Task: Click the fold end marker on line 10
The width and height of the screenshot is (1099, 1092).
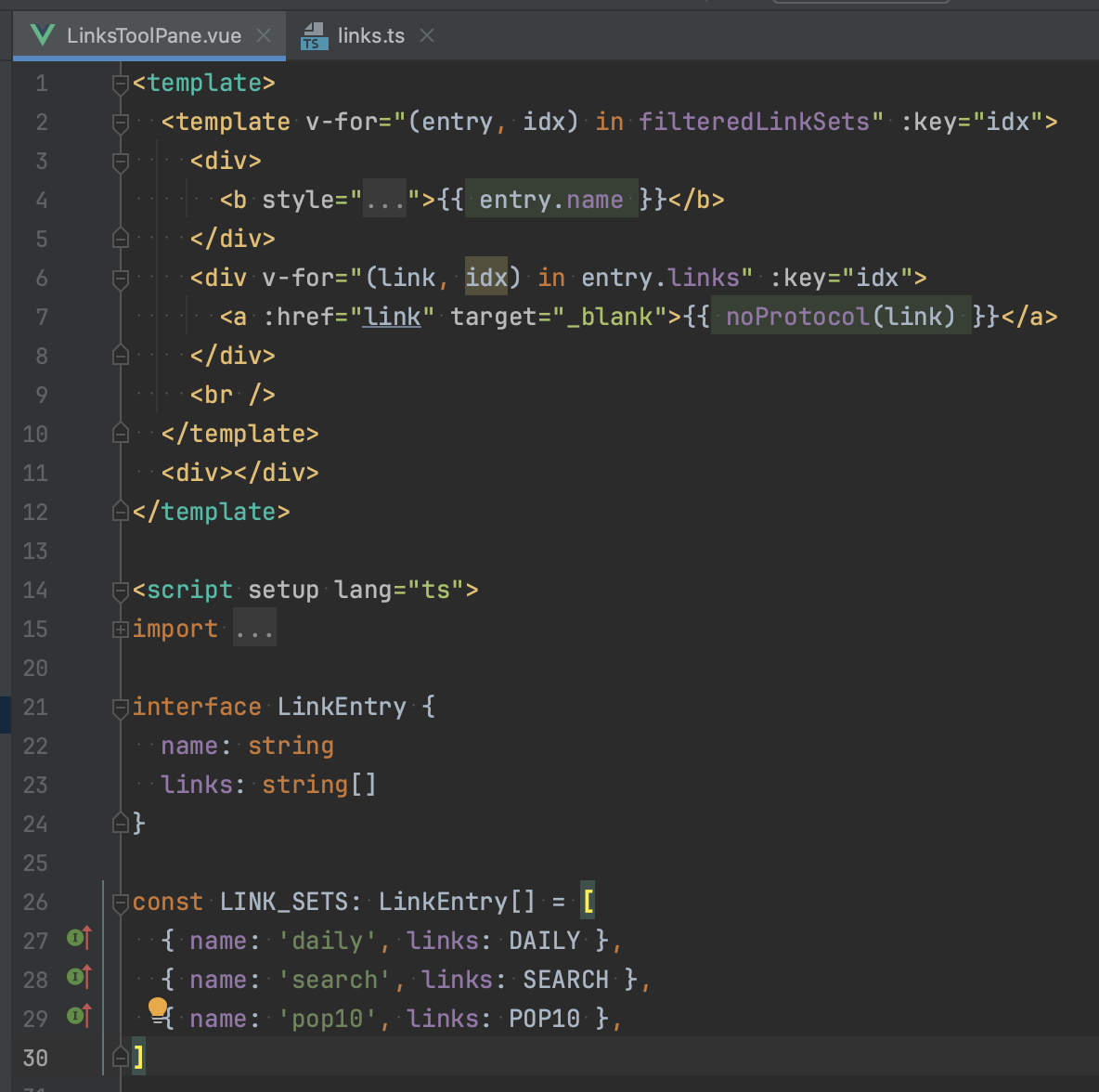Action: pos(121,434)
